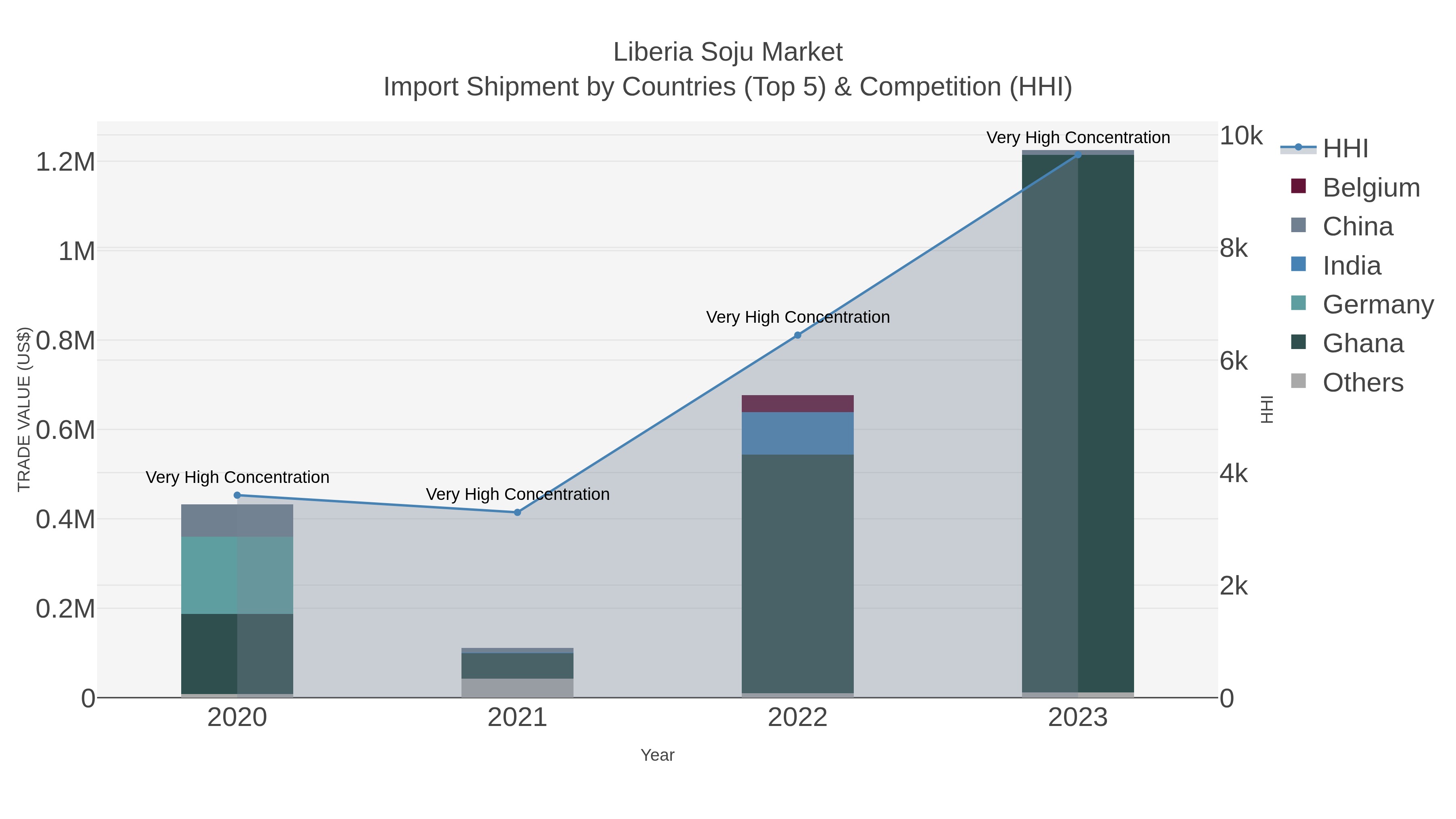Click the 2023 Ghana bar segment
This screenshot has width=1456, height=819.
[1078, 423]
